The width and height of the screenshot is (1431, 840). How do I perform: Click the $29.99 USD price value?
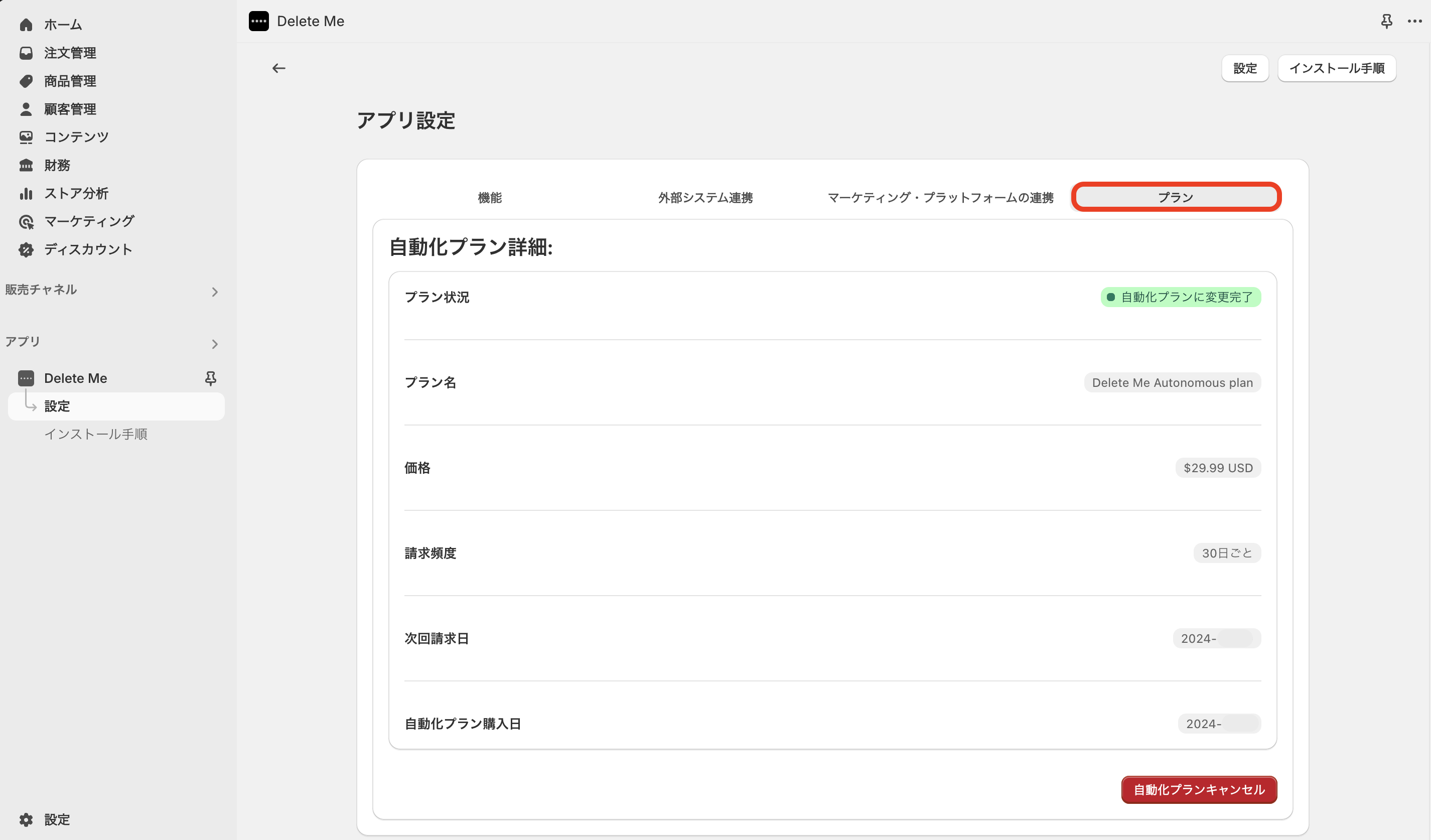pyautogui.click(x=1218, y=468)
